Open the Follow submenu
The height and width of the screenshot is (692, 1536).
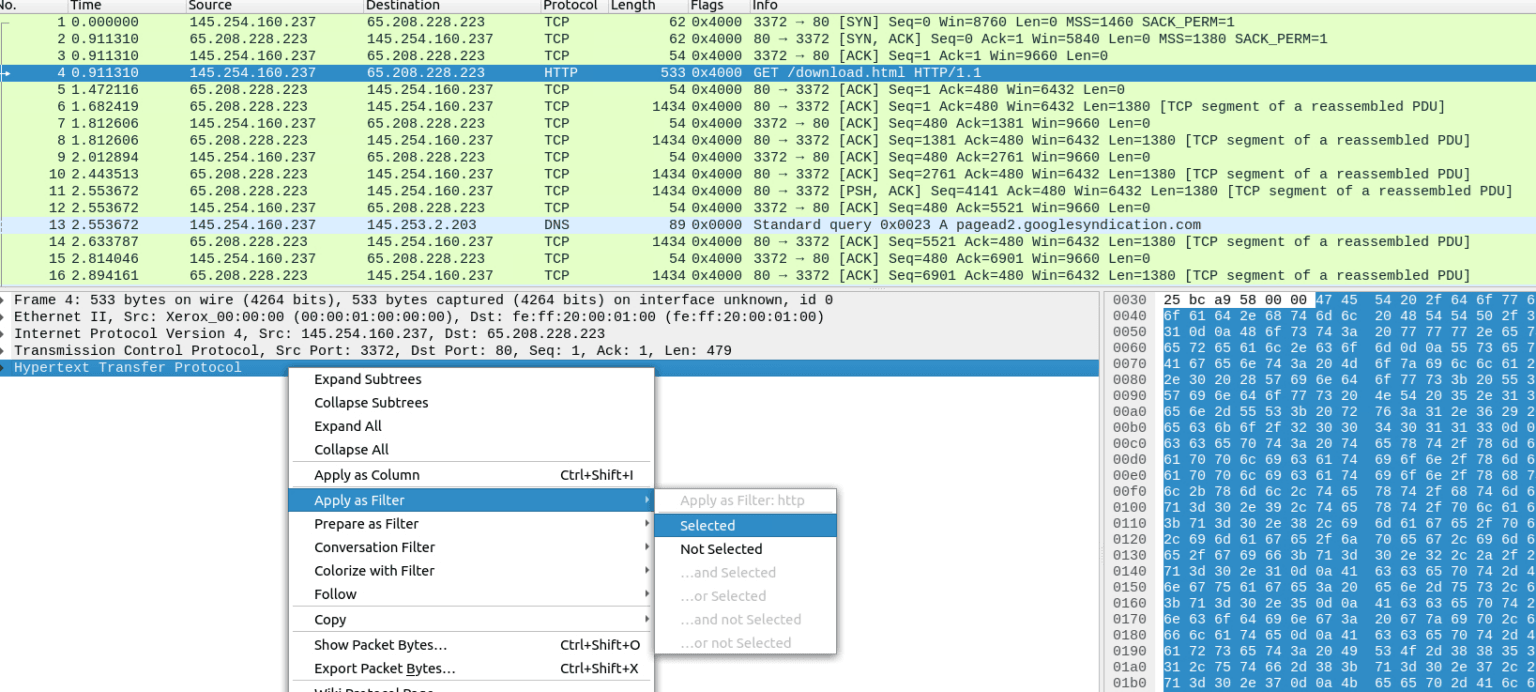click(471, 594)
